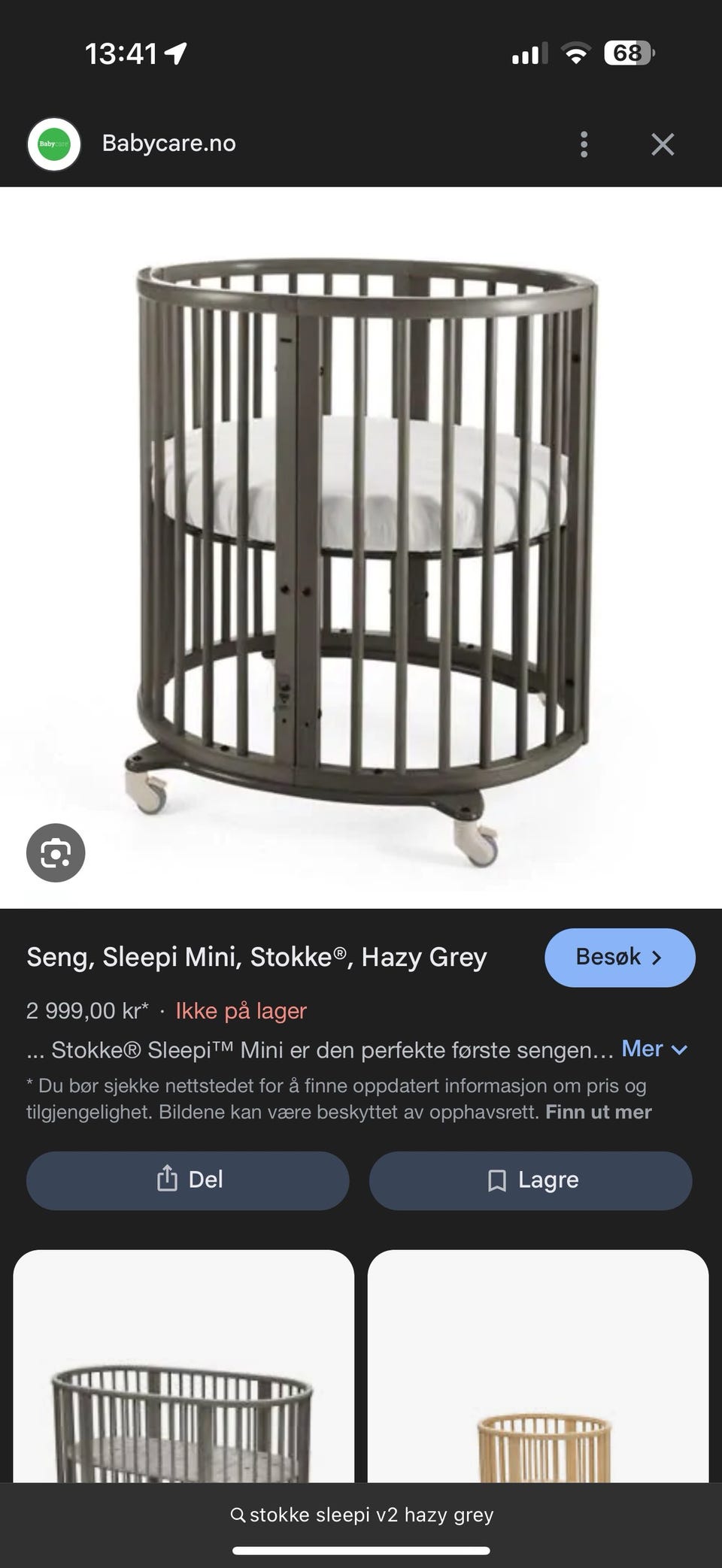
Task: Tap the share icon in Del button
Action: [x=166, y=1179]
